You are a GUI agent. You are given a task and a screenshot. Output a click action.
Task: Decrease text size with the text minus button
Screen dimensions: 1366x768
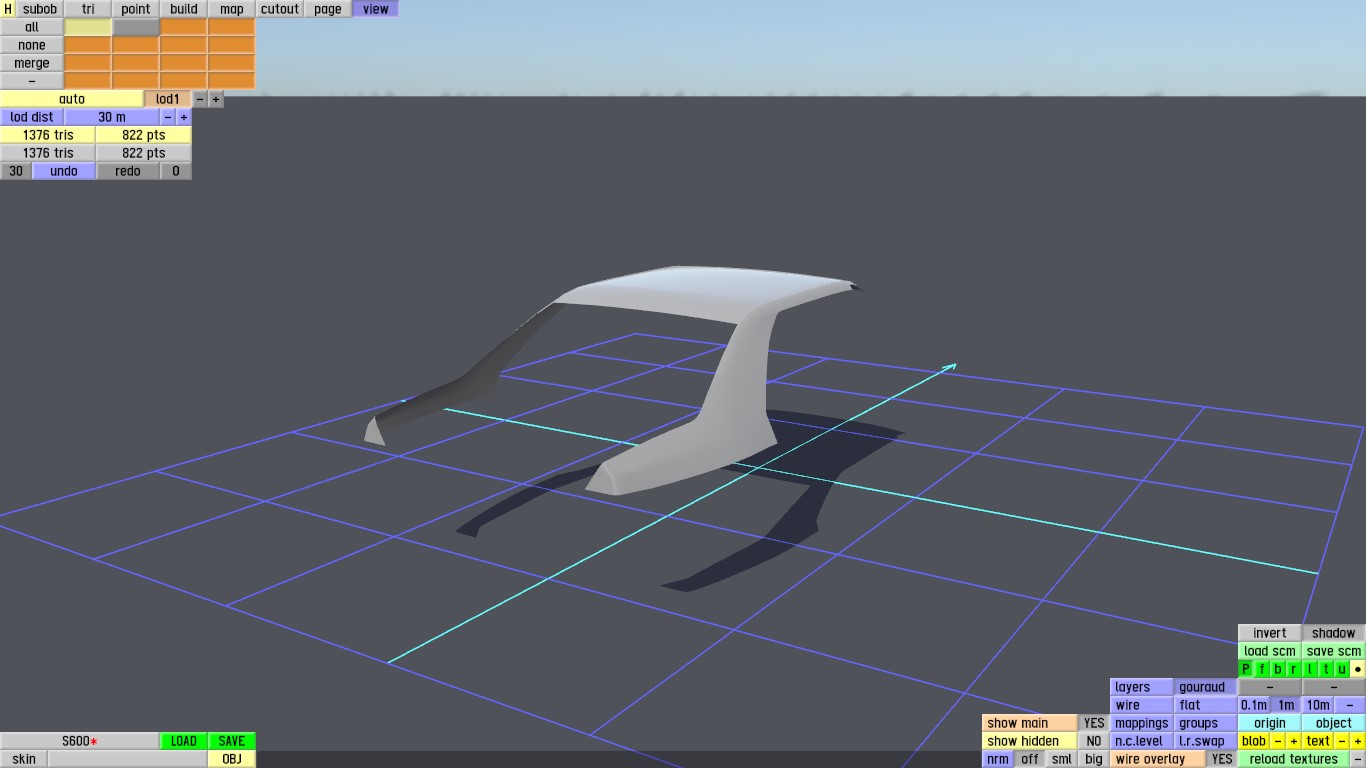click(x=1342, y=741)
